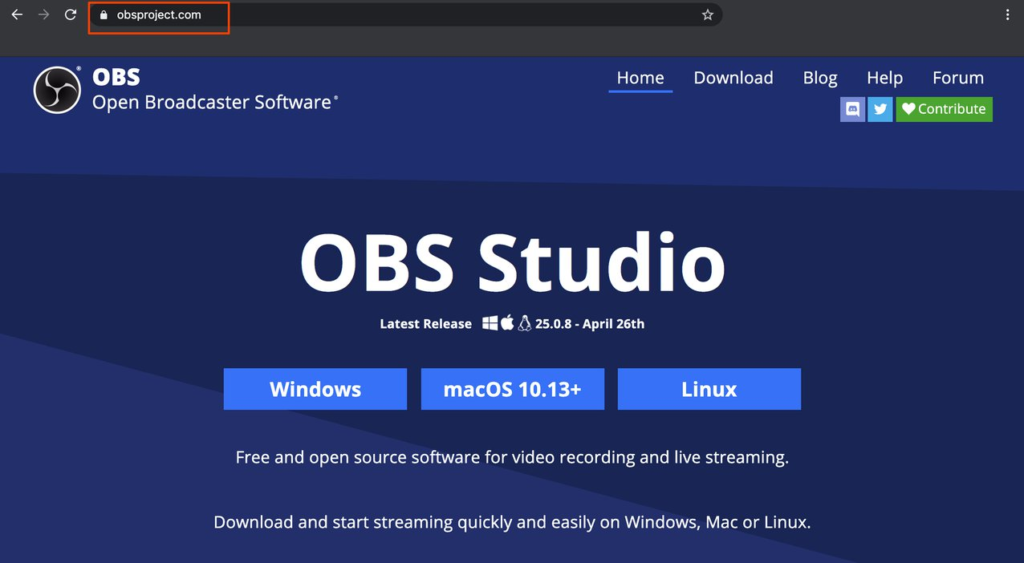Go to the Home nav item
Image resolution: width=1024 pixels, height=563 pixels.
click(640, 78)
